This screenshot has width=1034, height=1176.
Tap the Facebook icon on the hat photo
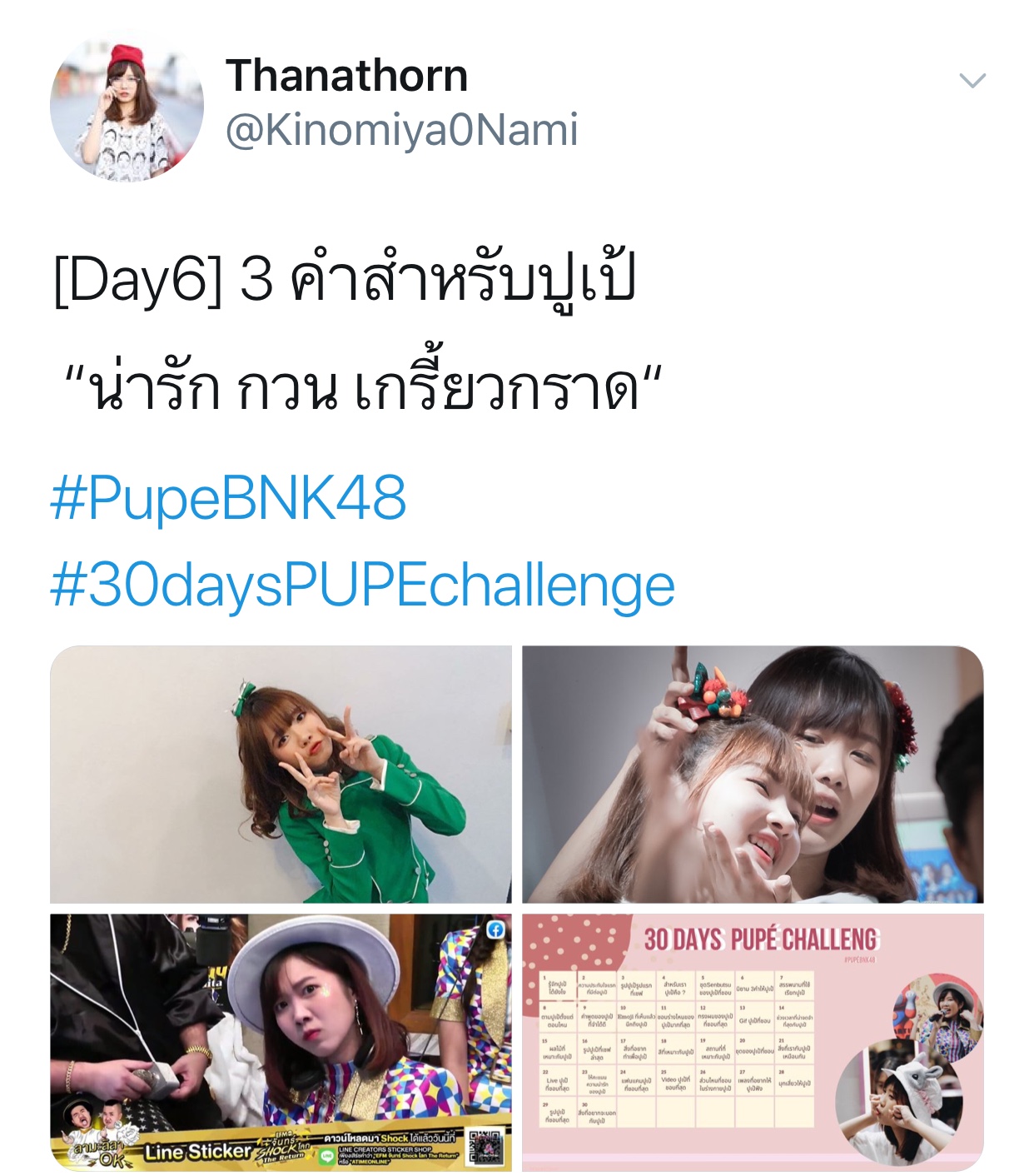(x=495, y=930)
